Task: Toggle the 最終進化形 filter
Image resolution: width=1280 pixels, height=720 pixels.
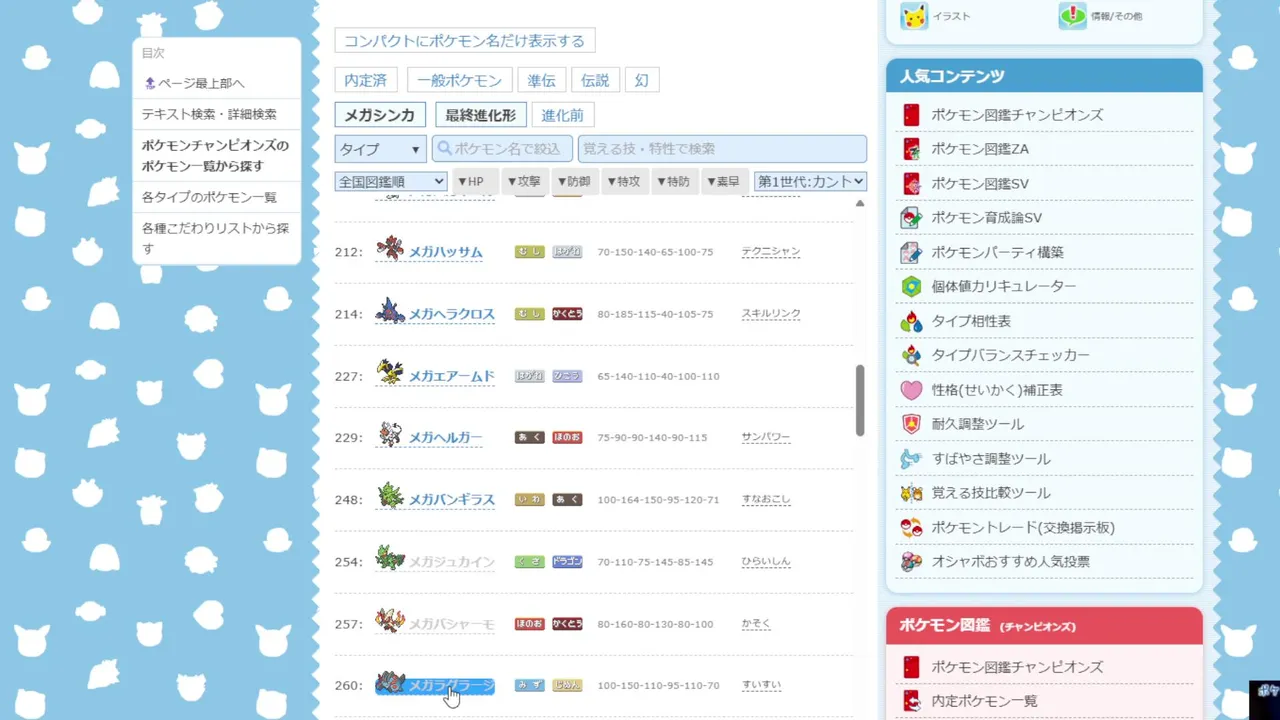Action: pos(481,115)
